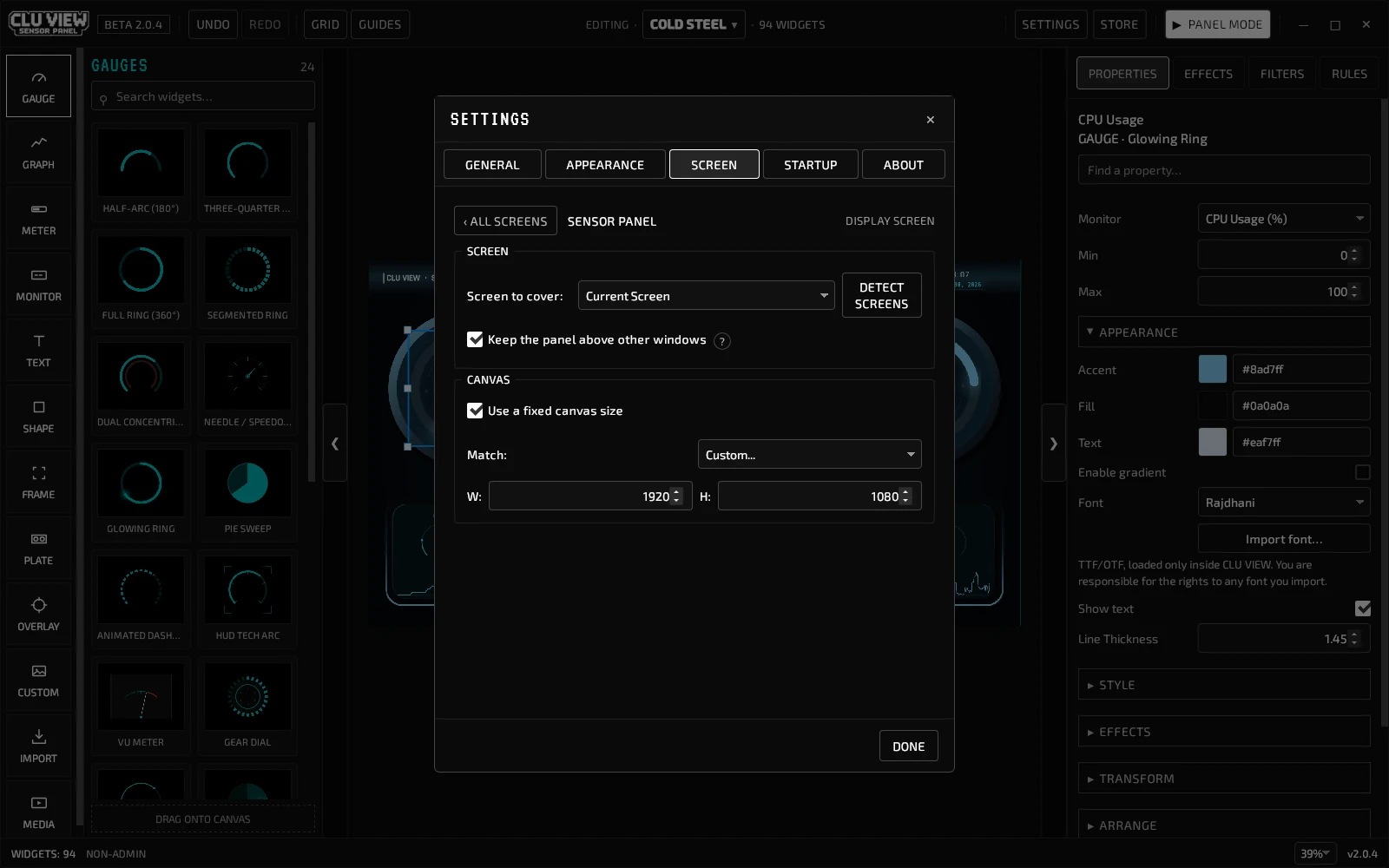Collapse the right panel with arrow
Screen dimensions: 1389x868
click(x=1053, y=443)
